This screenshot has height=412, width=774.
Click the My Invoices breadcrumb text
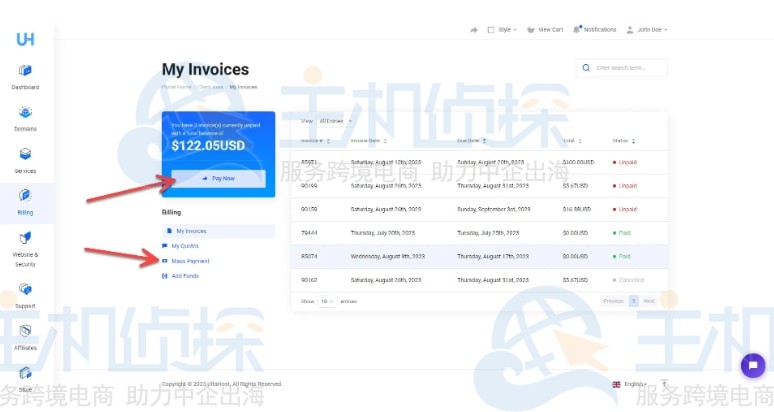coord(243,87)
